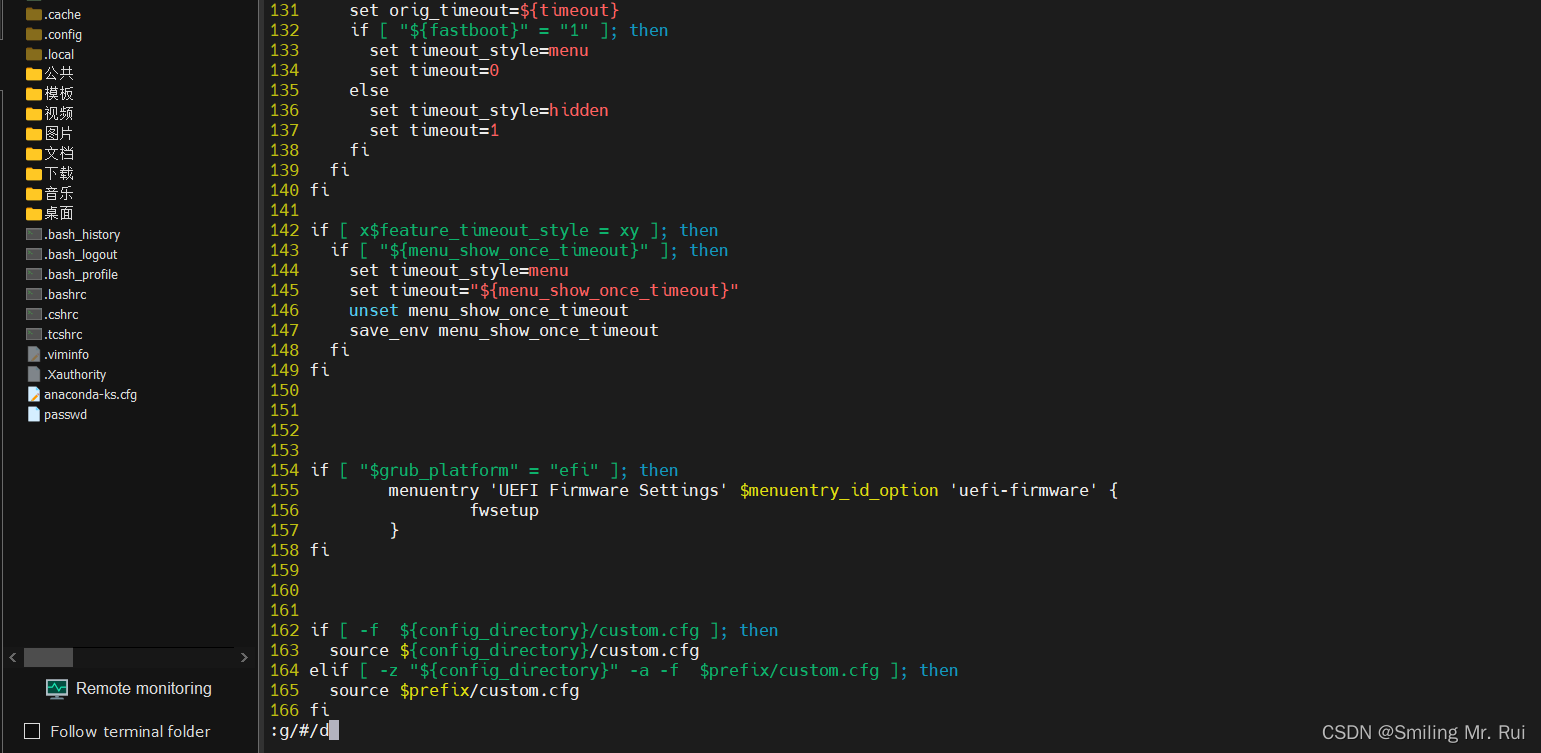The height and width of the screenshot is (753, 1541).
Task: Select the 视频 folder icon
Action: click(34, 113)
